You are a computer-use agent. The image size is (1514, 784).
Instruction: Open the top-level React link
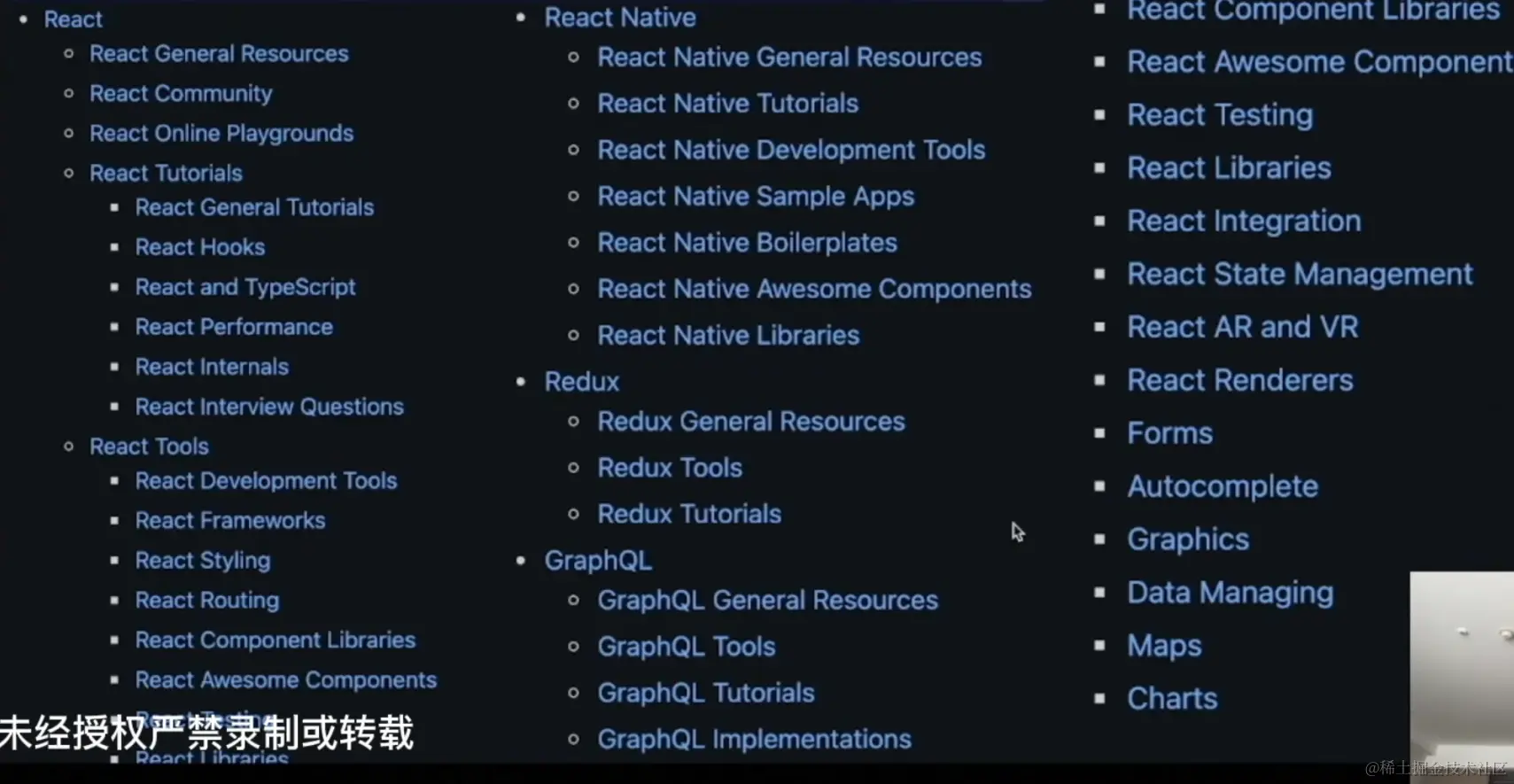tap(74, 19)
